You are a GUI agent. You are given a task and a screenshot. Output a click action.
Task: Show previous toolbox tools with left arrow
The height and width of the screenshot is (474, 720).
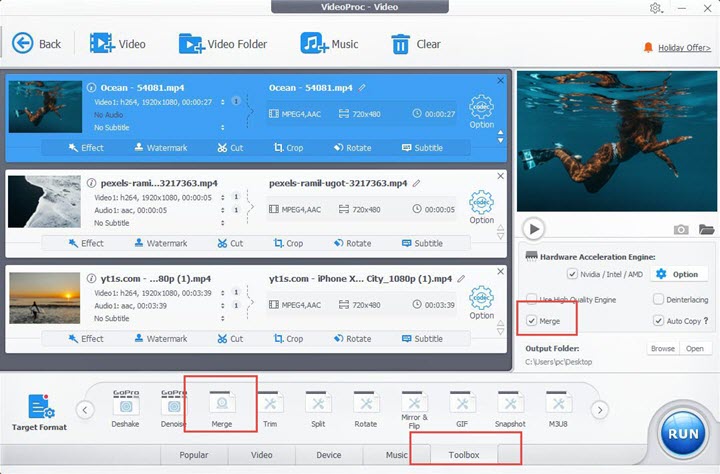click(85, 410)
